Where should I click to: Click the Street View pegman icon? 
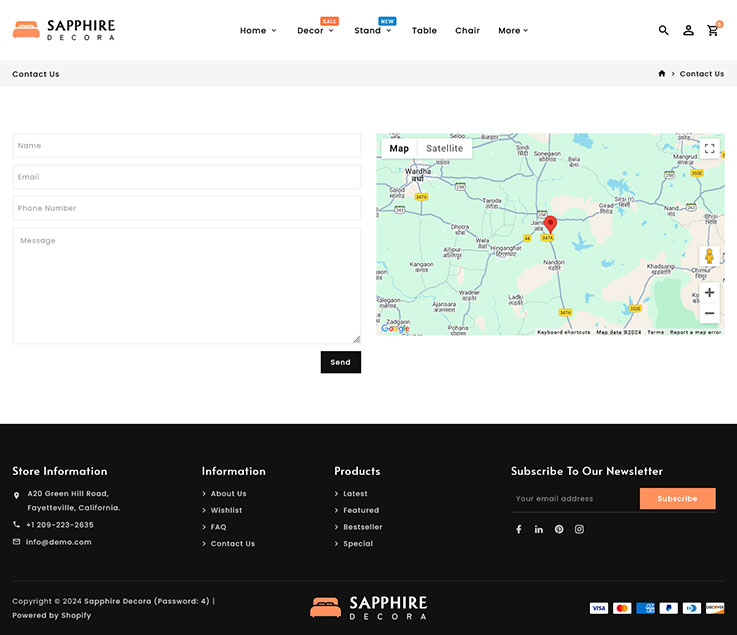(709, 256)
